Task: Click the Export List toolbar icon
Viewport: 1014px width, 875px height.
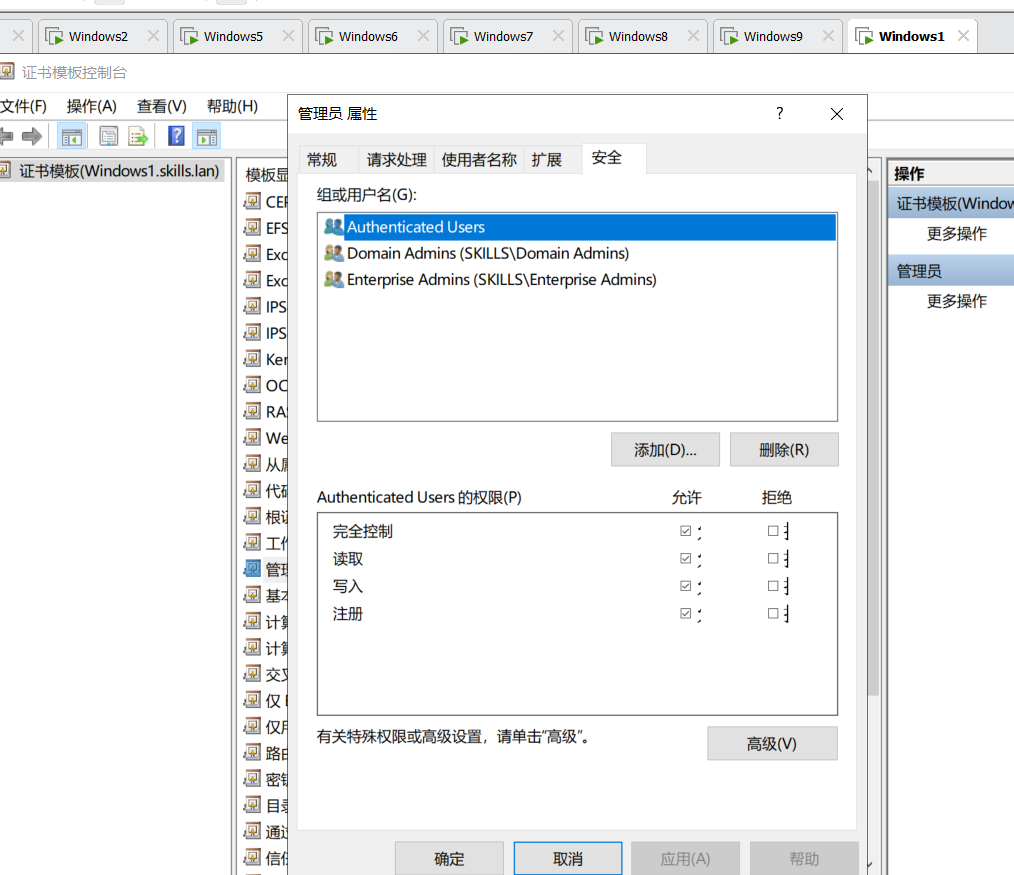Action: pyautogui.click(x=138, y=137)
